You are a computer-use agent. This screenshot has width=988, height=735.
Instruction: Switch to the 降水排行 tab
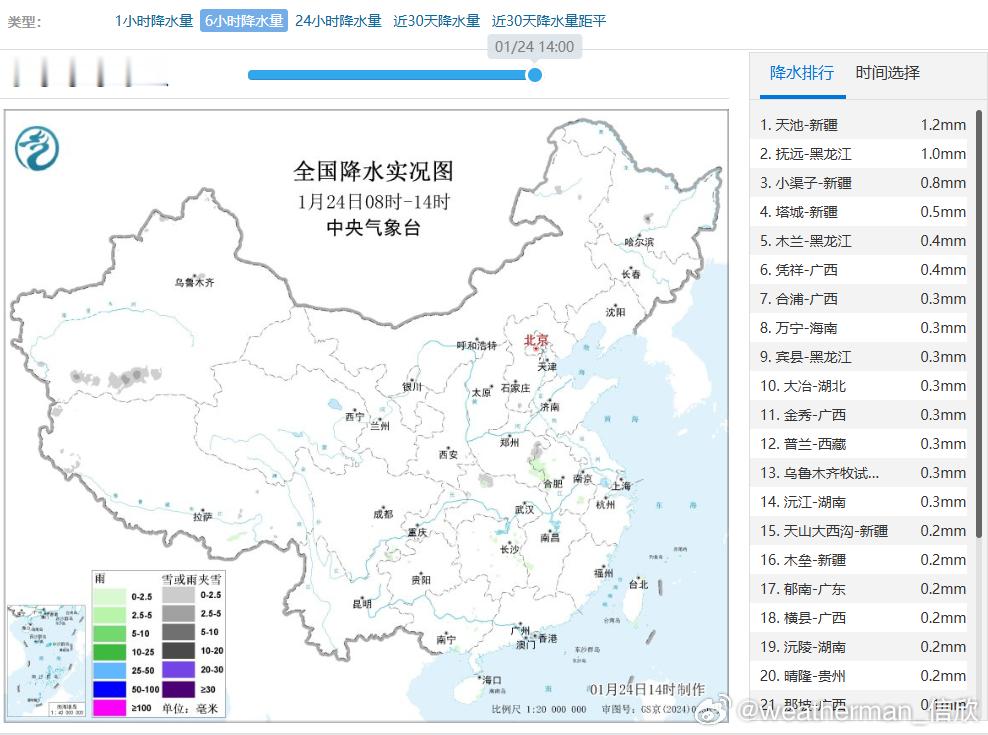[802, 72]
